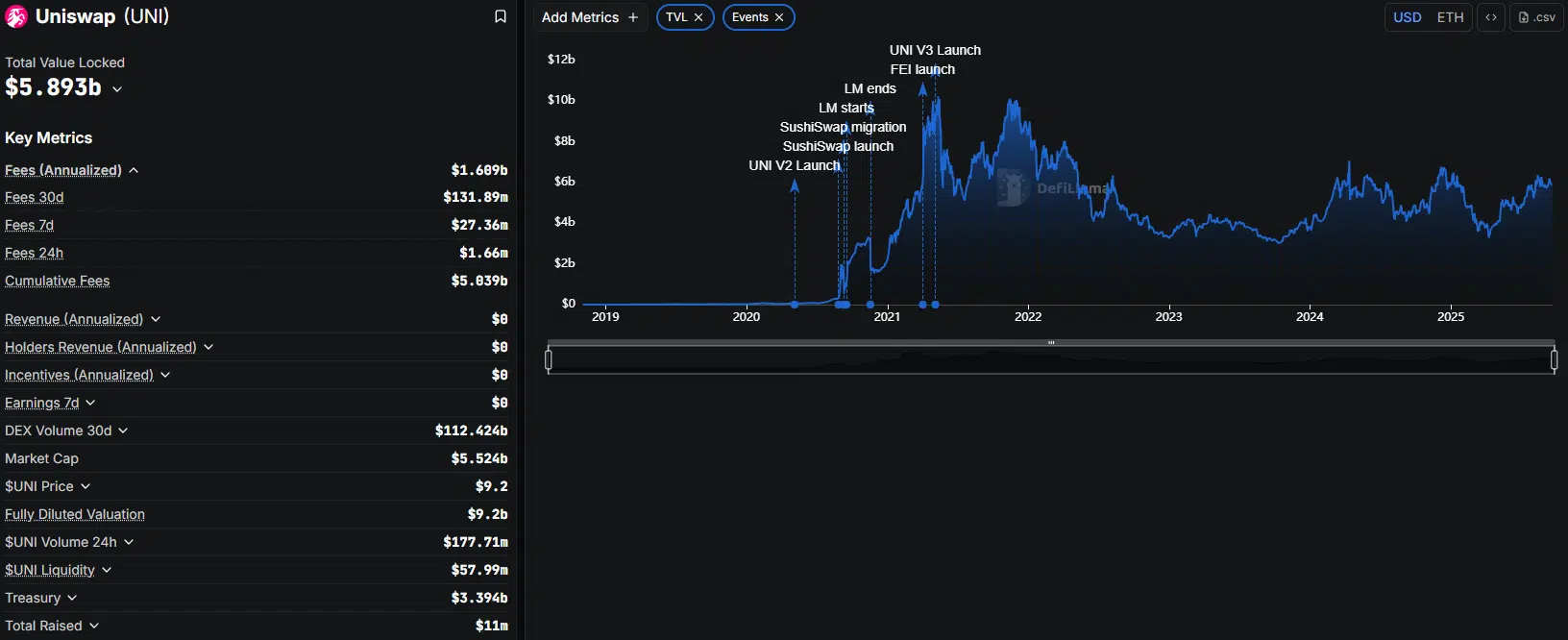Remove the TVL metric chip

(x=698, y=17)
